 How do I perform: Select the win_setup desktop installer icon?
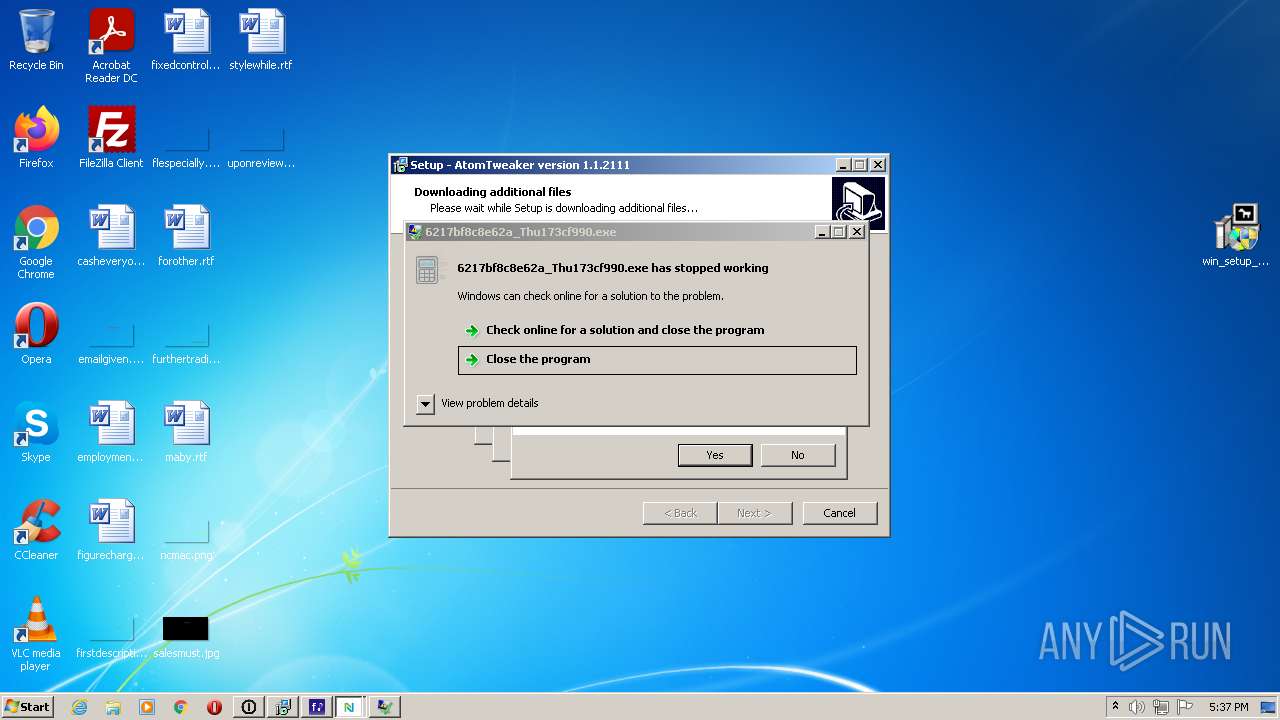point(1235,236)
